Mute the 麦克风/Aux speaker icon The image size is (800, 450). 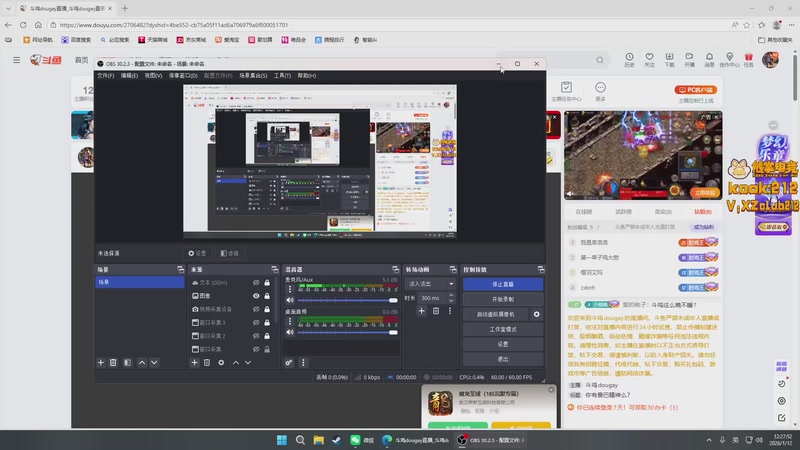point(289,300)
